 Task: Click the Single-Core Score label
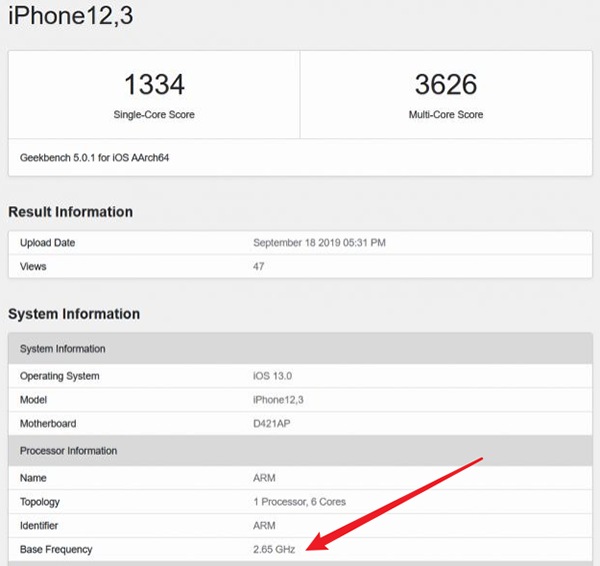pos(154,115)
